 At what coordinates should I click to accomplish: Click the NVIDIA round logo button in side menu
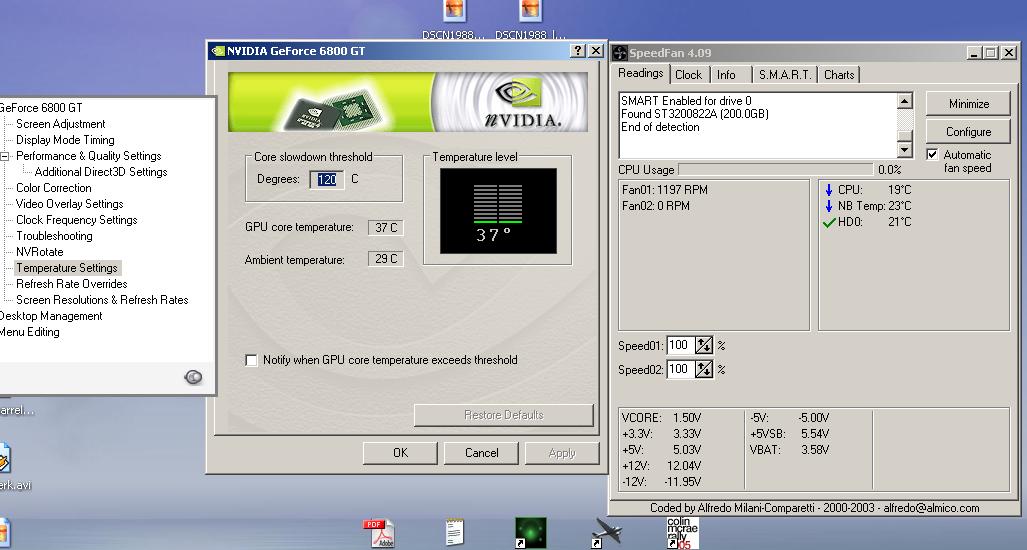coord(193,377)
